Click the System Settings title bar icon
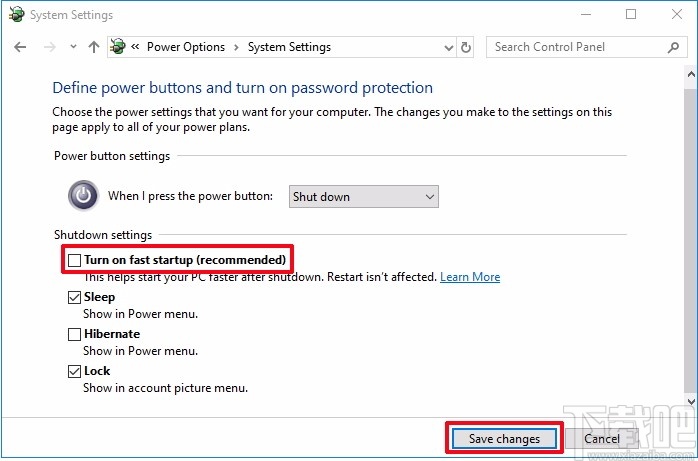The height and width of the screenshot is (461, 698). (x=14, y=15)
